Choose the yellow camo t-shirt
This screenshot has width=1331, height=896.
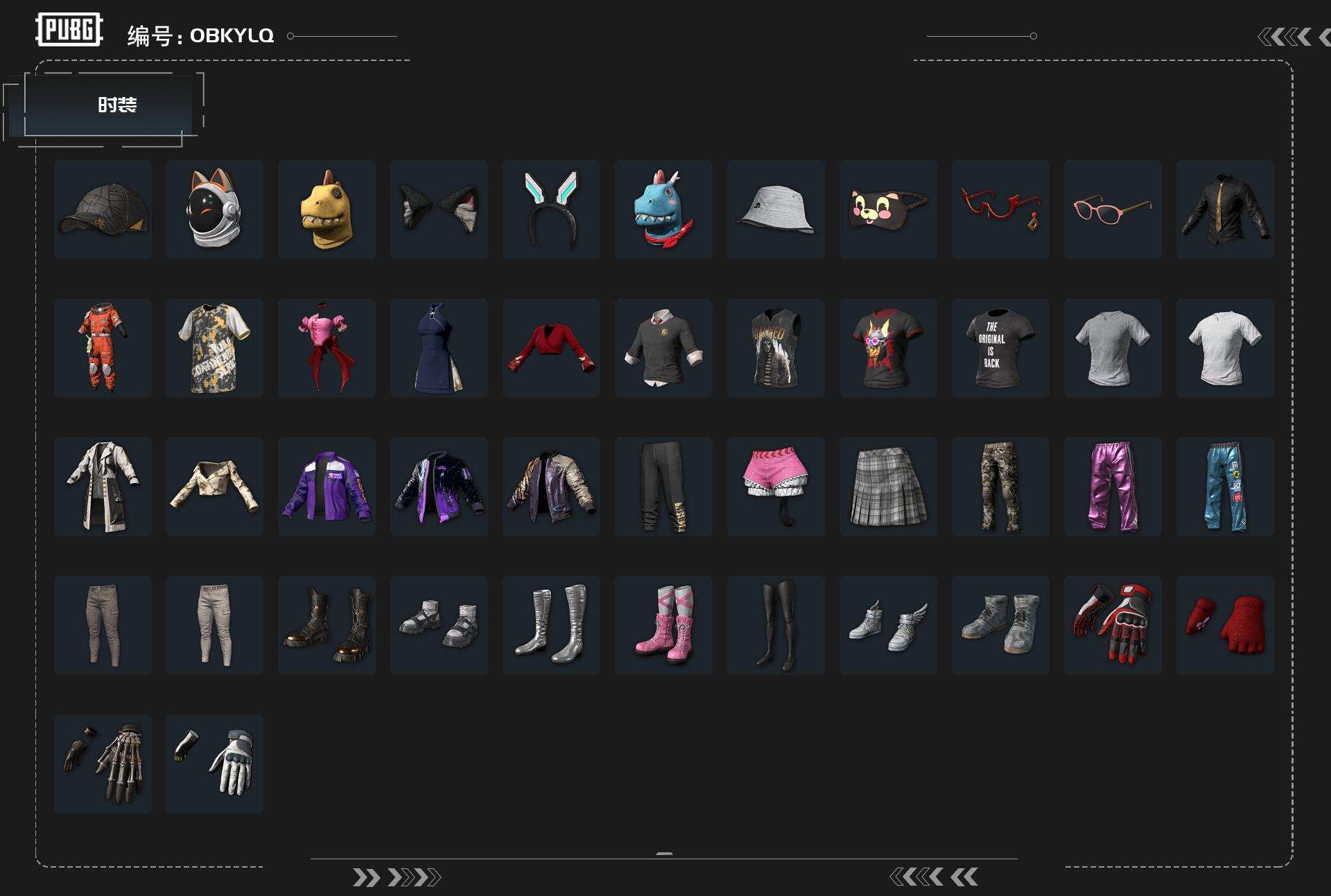tap(214, 348)
